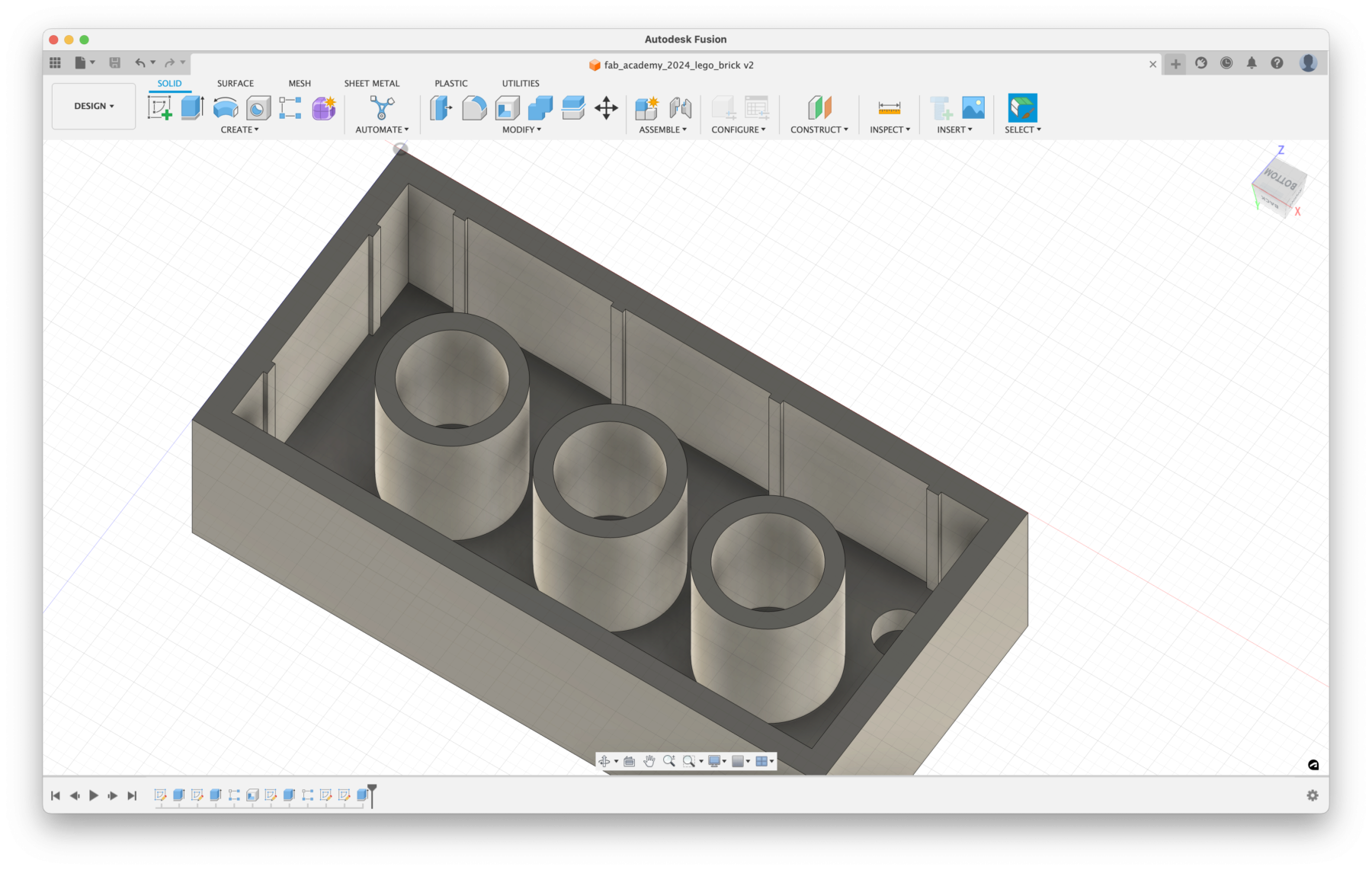Open timeline settings gear
This screenshot has height=870, width=1372.
coord(1313,795)
